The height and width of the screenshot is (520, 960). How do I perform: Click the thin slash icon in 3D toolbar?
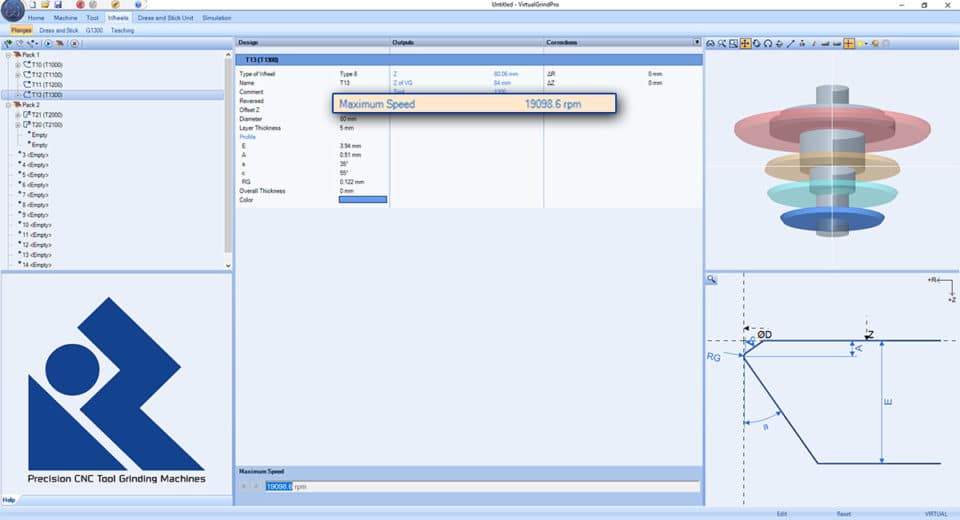click(814, 43)
